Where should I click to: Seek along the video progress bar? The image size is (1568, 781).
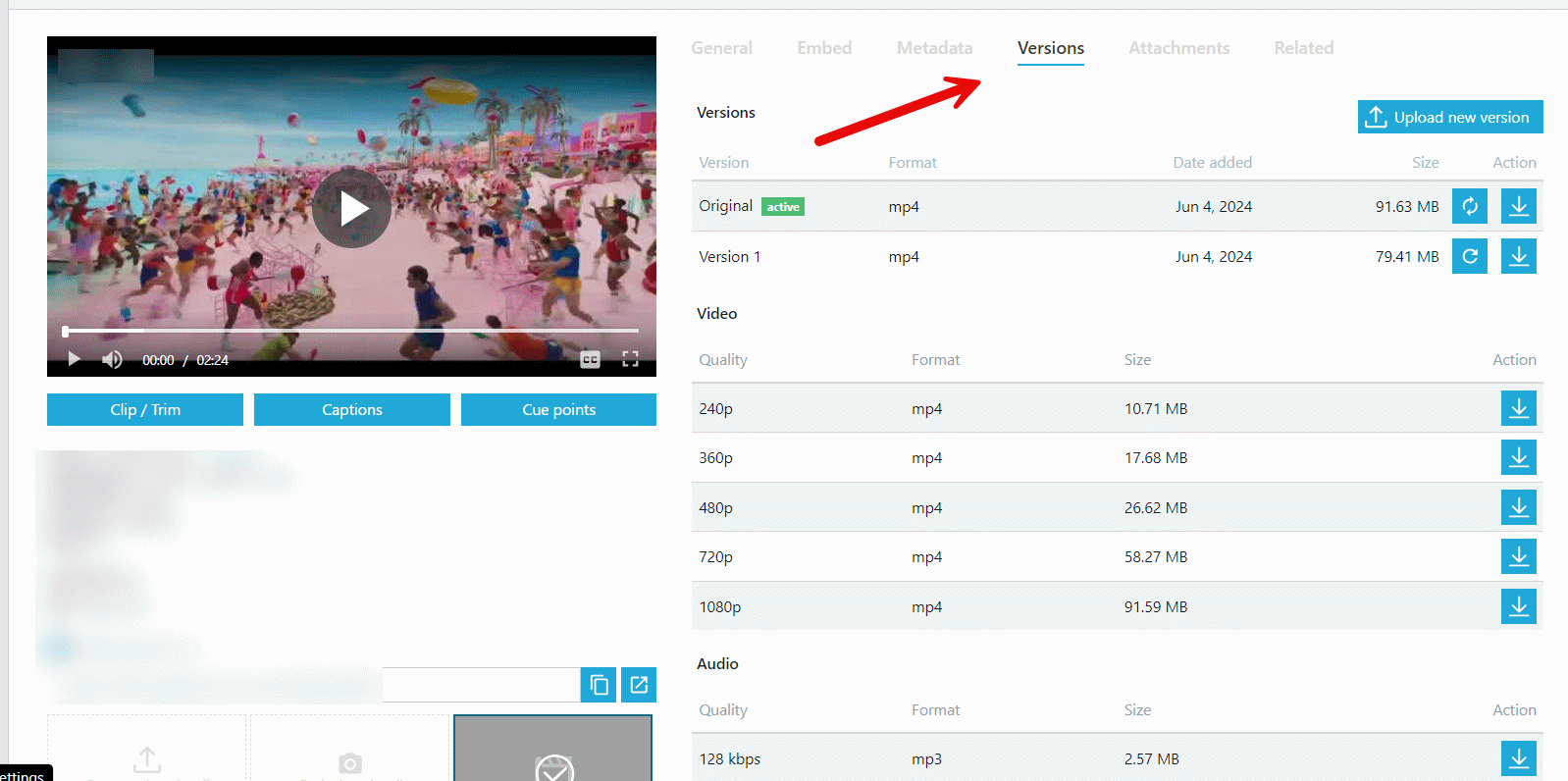click(351, 332)
